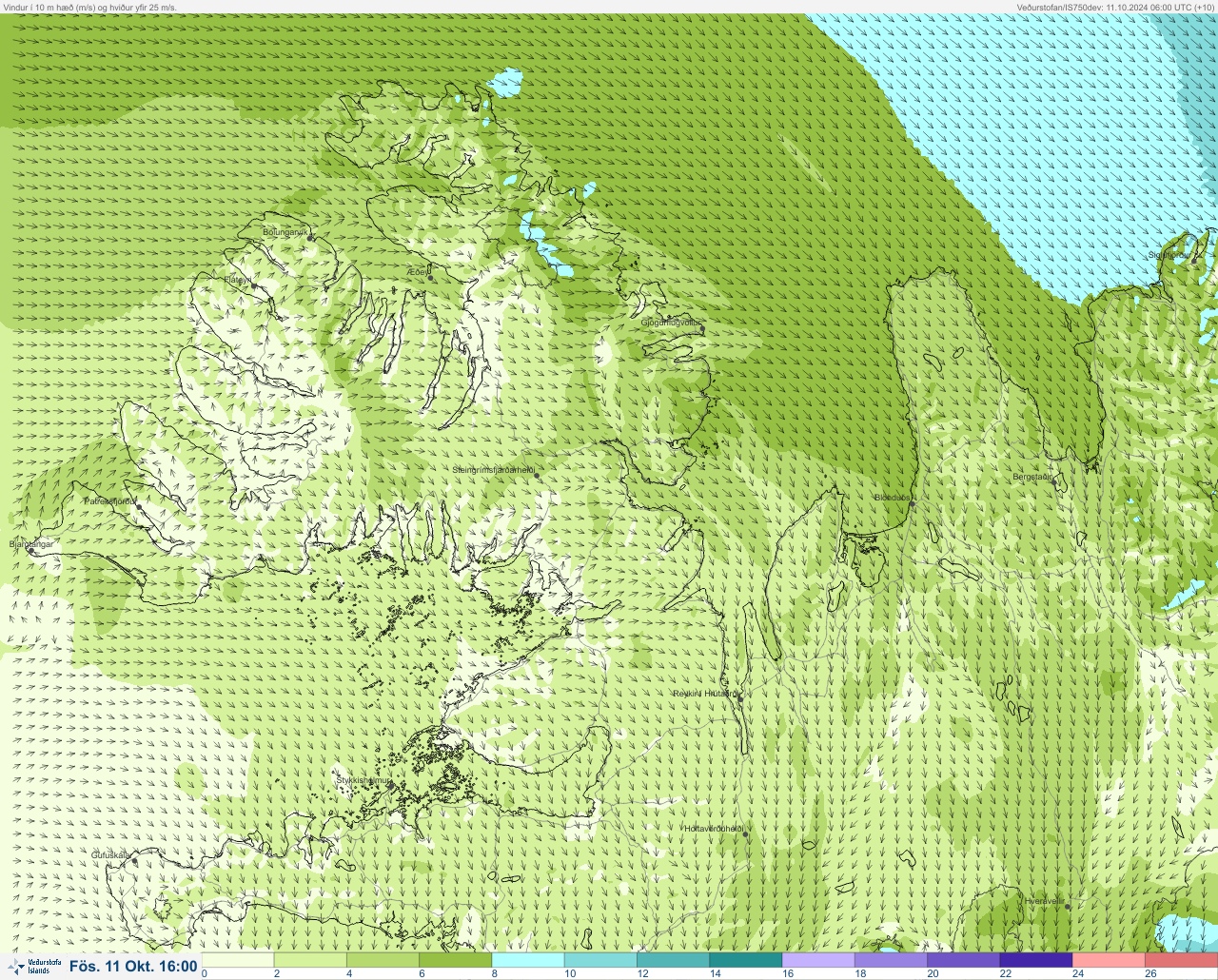Click the Bolungarvík station label
The height and width of the screenshot is (980, 1218).
285,232
